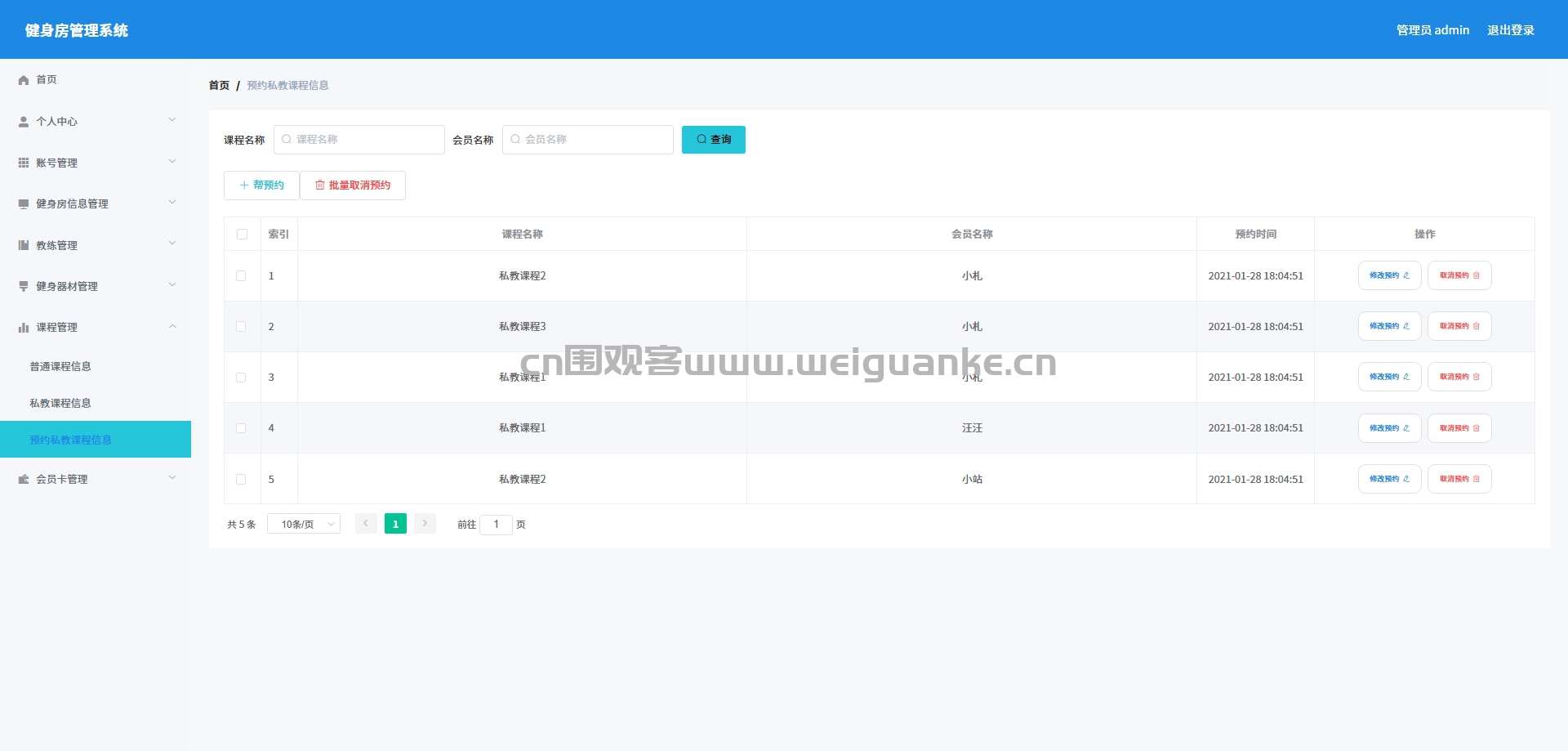Screen dimensions: 1568x751
Task: Click the home icon beside 首页 in sidebar
Action: tap(24, 80)
